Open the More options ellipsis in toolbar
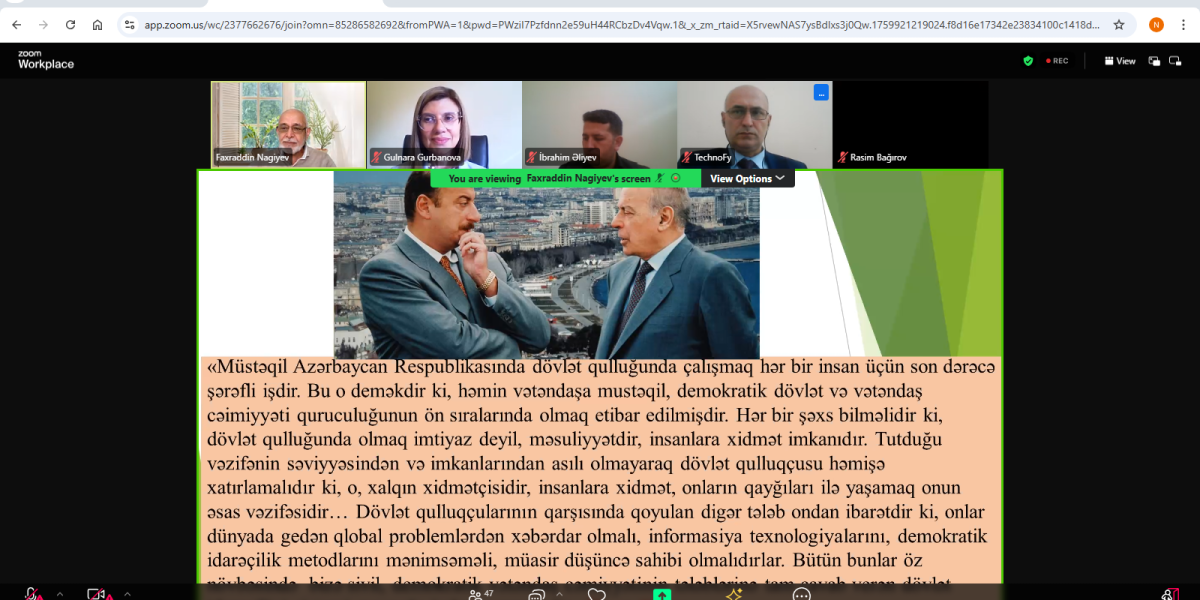The image size is (1200, 600). (x=801, y=594)
